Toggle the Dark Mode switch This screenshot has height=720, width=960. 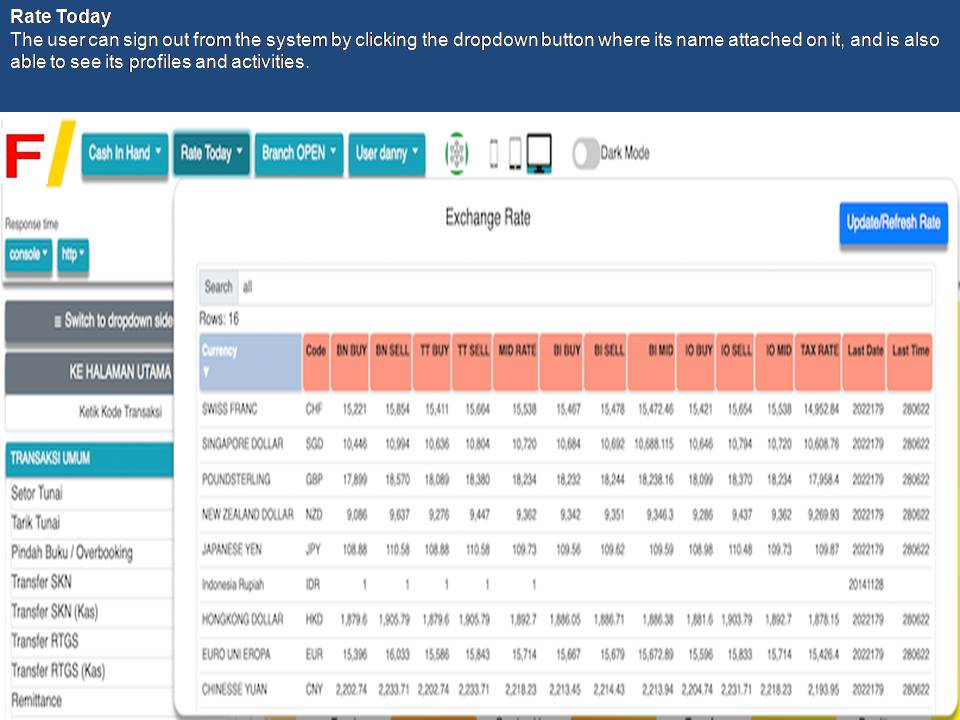[586, 154]
